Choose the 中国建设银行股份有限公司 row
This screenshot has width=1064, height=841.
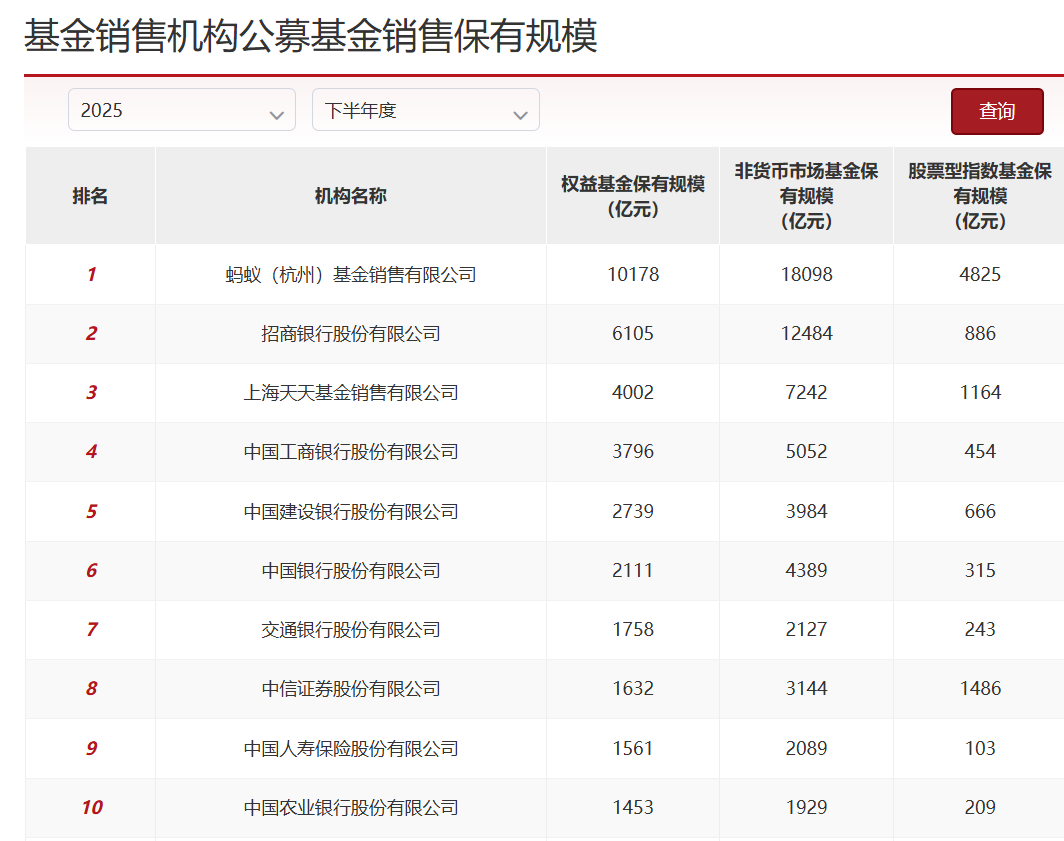(x=350, y=512)
